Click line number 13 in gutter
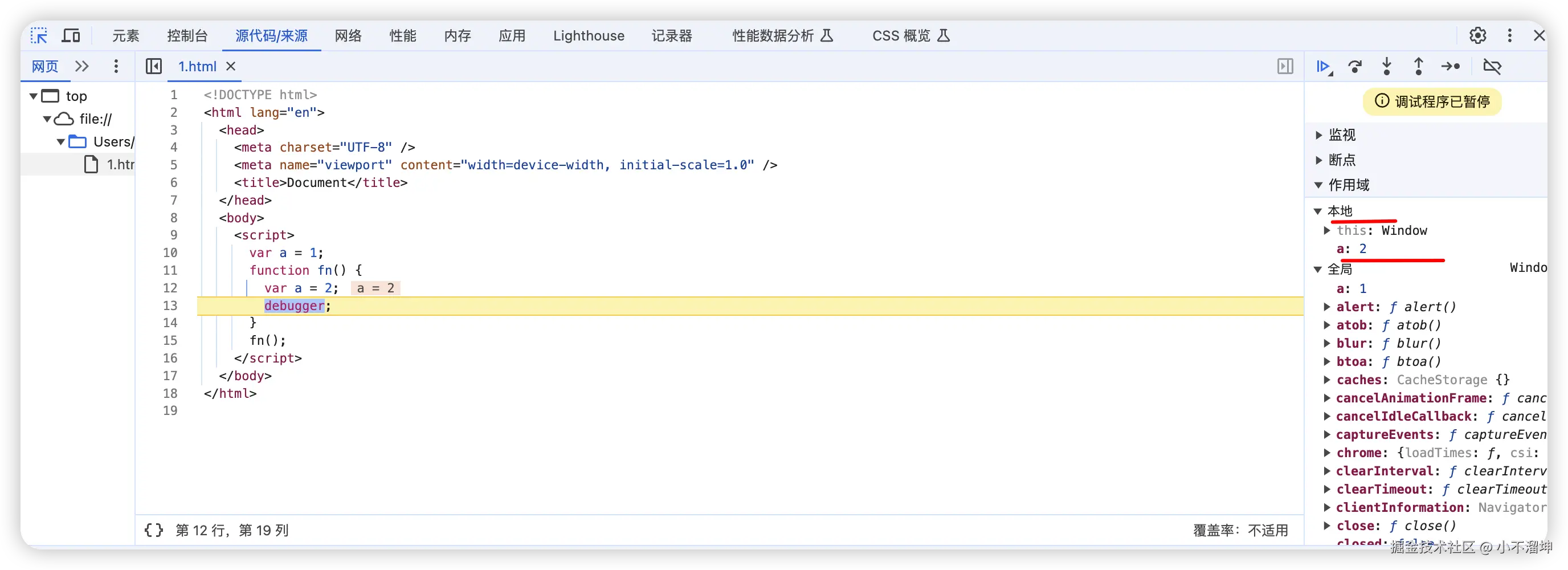Image resolution: width=1568 pixels, height=570 pixels. tap(170, 305)
